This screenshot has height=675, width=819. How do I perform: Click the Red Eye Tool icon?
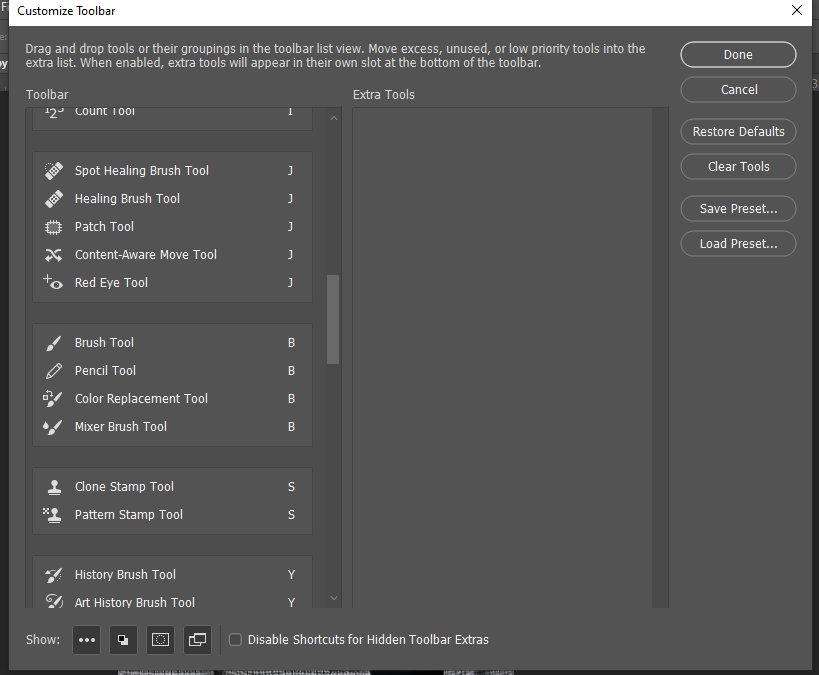tap(53, 282)
